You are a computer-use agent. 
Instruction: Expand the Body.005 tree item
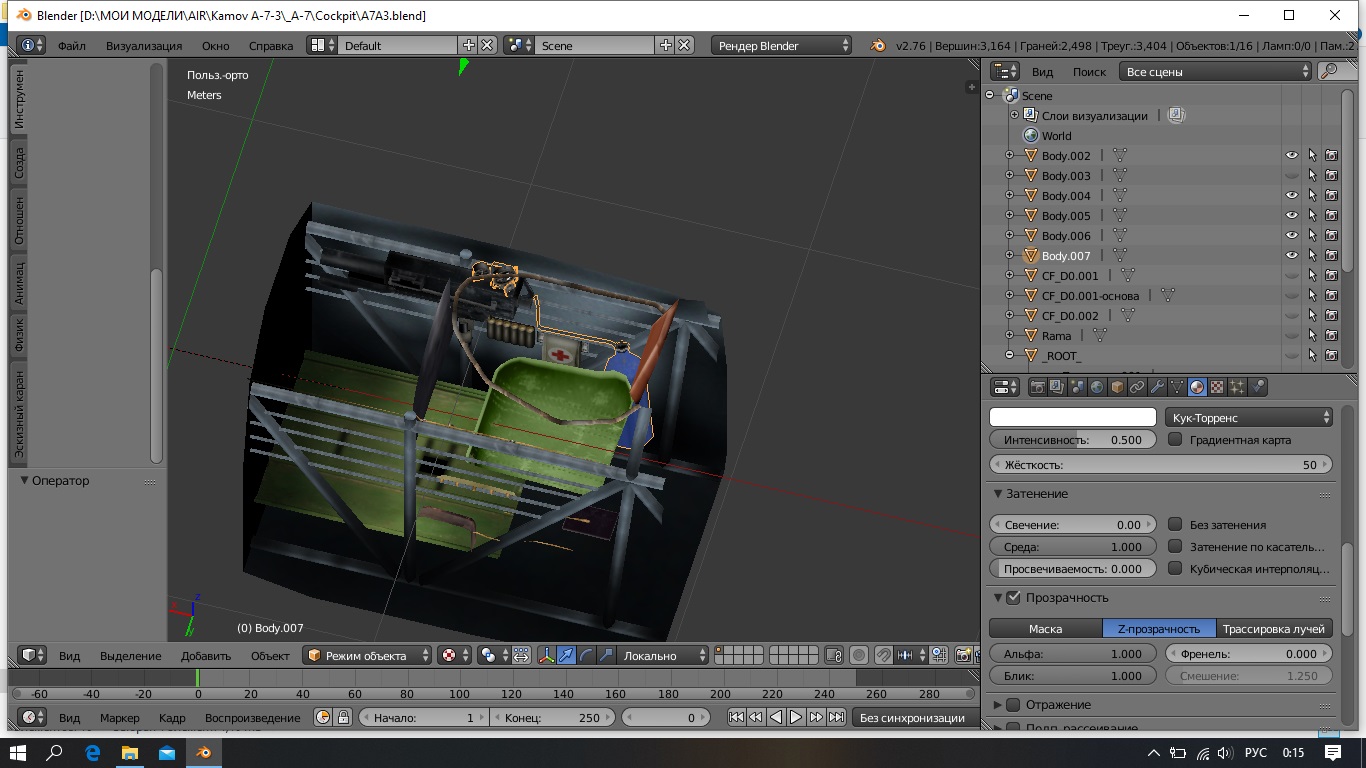1009,216
